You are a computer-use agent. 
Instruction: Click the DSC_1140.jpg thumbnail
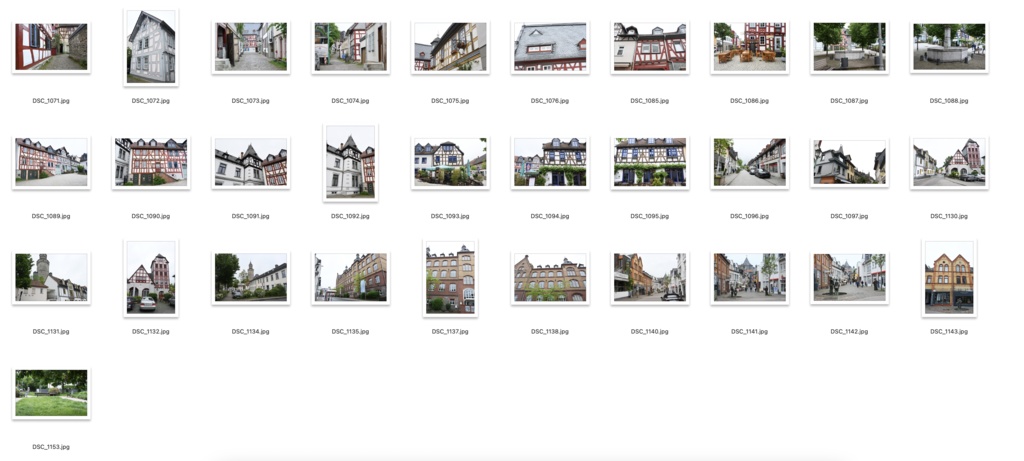650,278
